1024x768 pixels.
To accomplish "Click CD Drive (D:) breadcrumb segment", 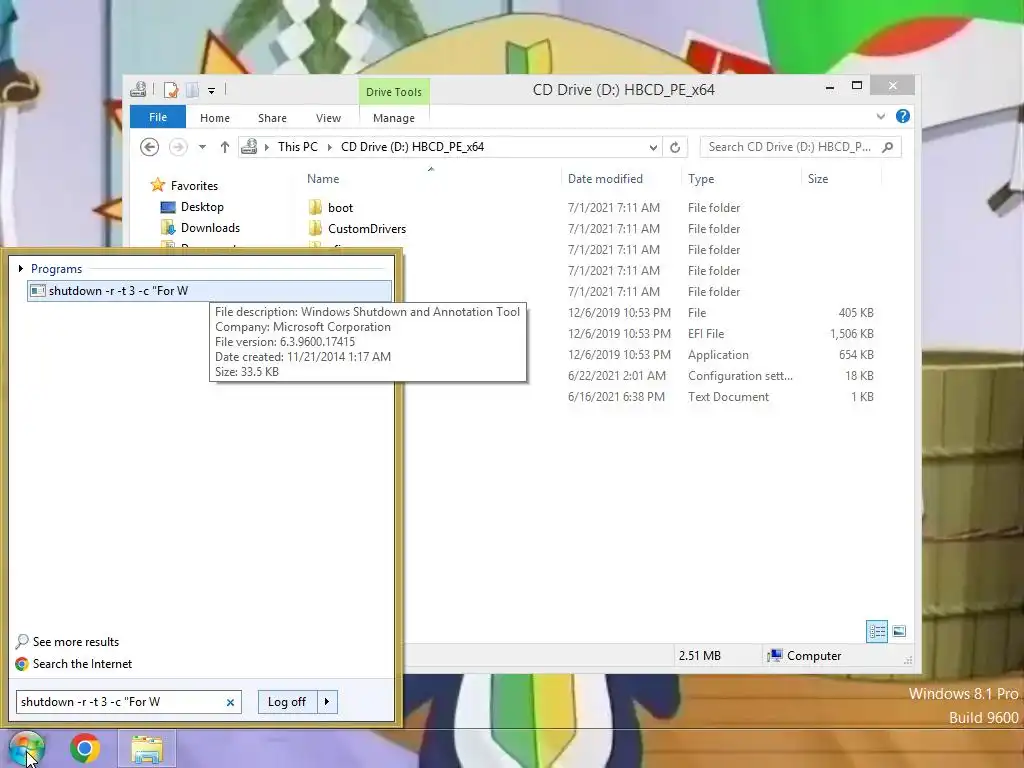I will coord(412,147).
